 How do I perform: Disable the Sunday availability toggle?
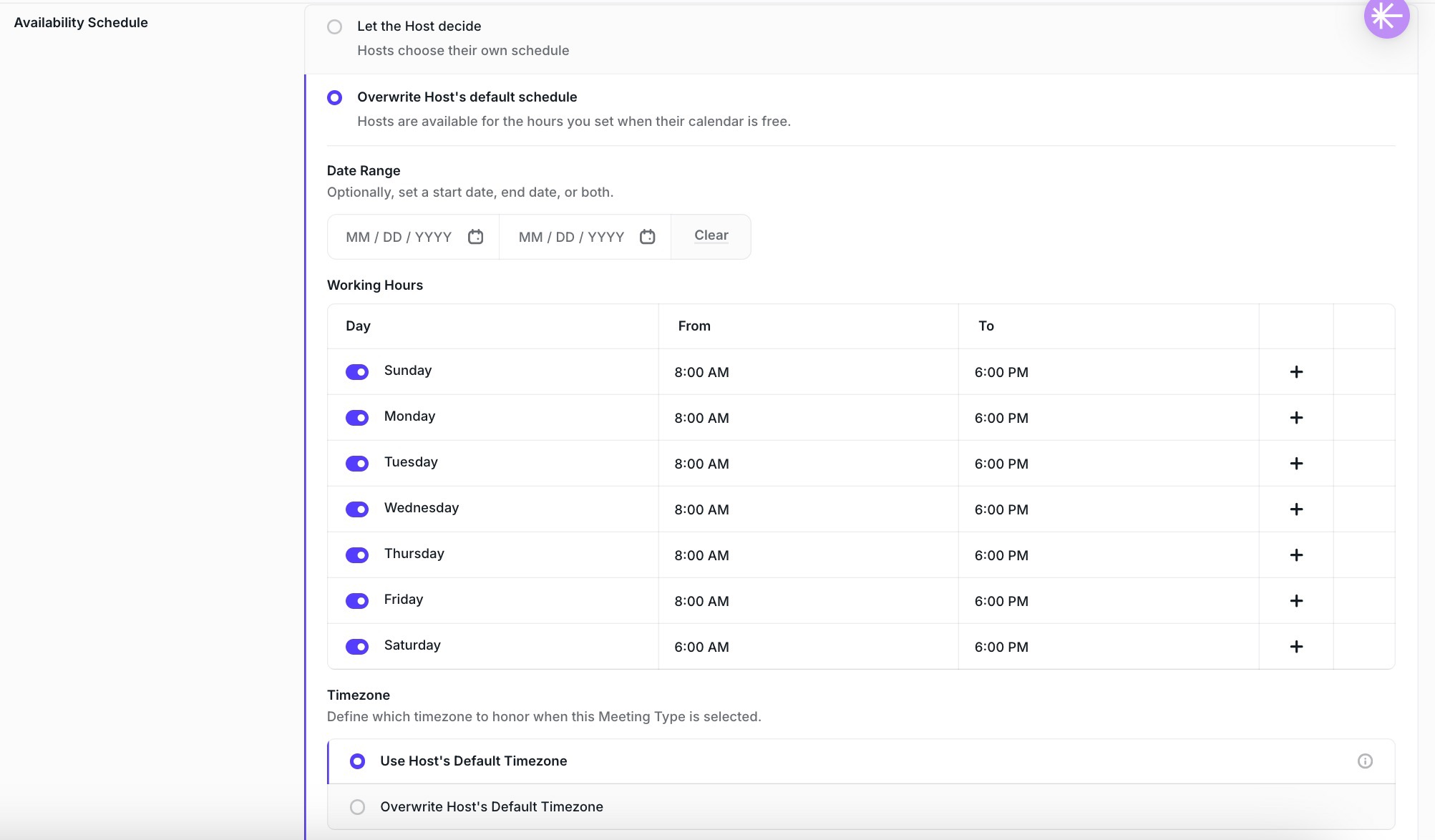point(357,372)
